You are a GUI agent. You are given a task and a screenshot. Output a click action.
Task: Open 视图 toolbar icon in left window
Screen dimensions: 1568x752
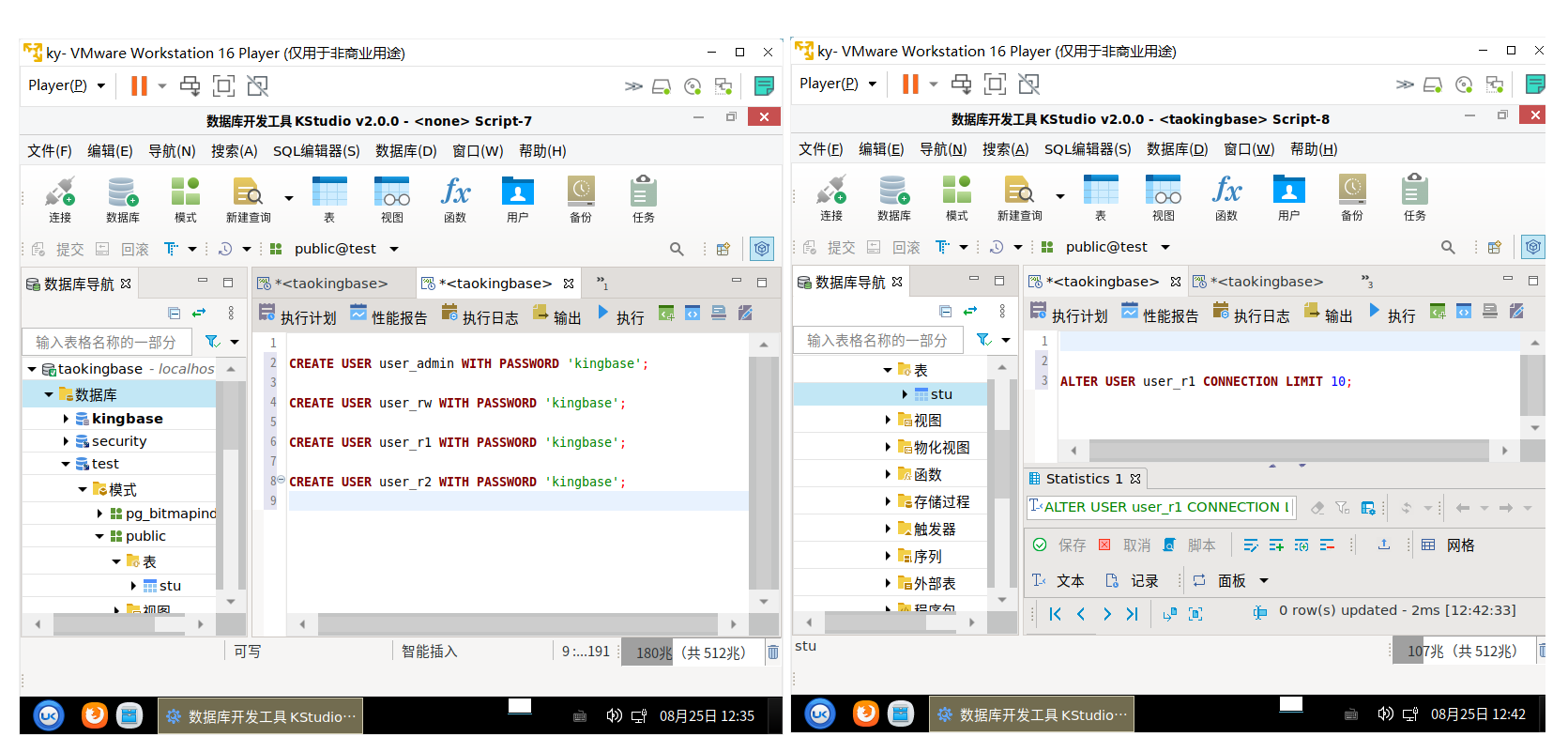click(392, 200)
